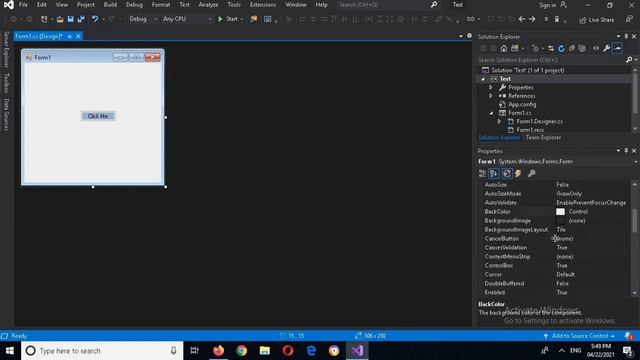Click View Code icon in Solution Explorer
The height and width of the screenshot is (360, 640).
point(596,49)
